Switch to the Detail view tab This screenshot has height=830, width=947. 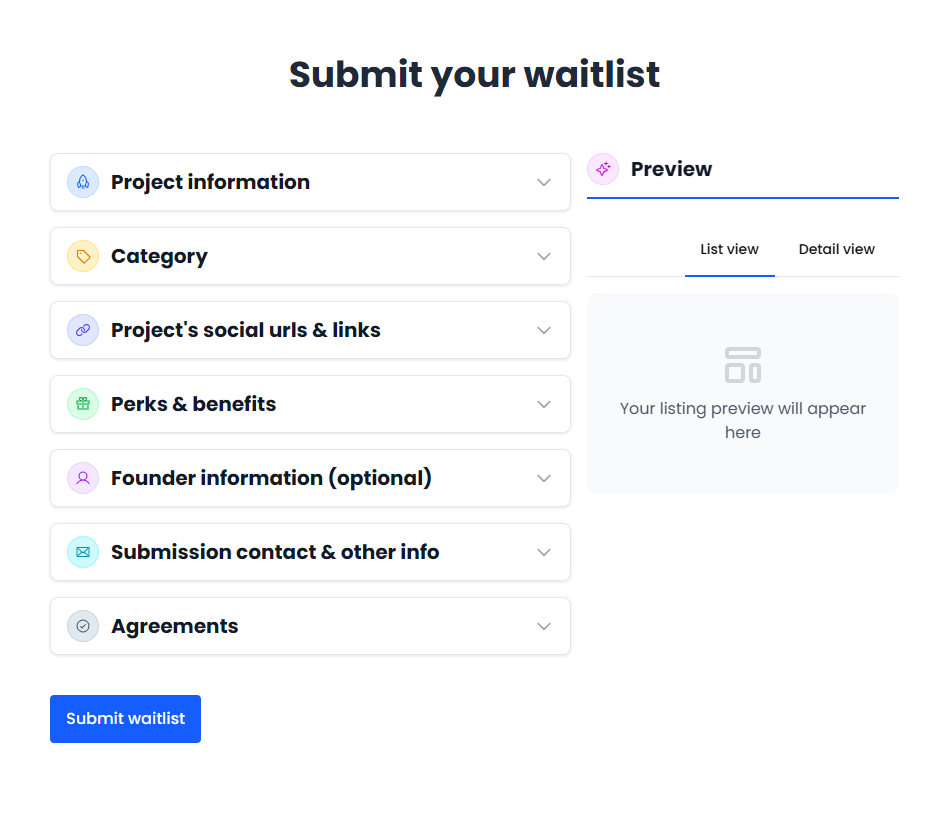pos(836,249)
